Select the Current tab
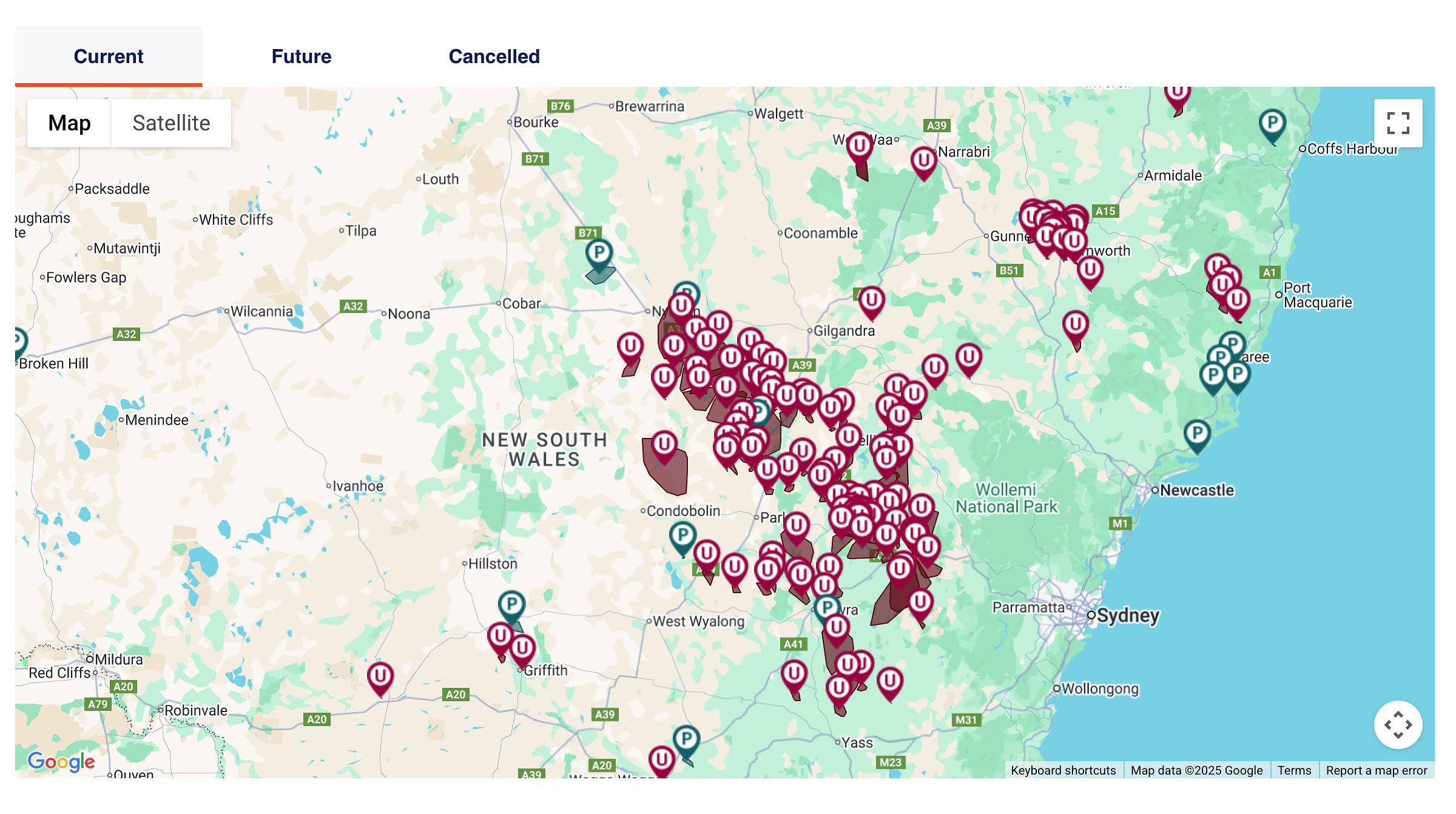Image resolution: width=1456 pixels, height=814 pixels. 108,56
